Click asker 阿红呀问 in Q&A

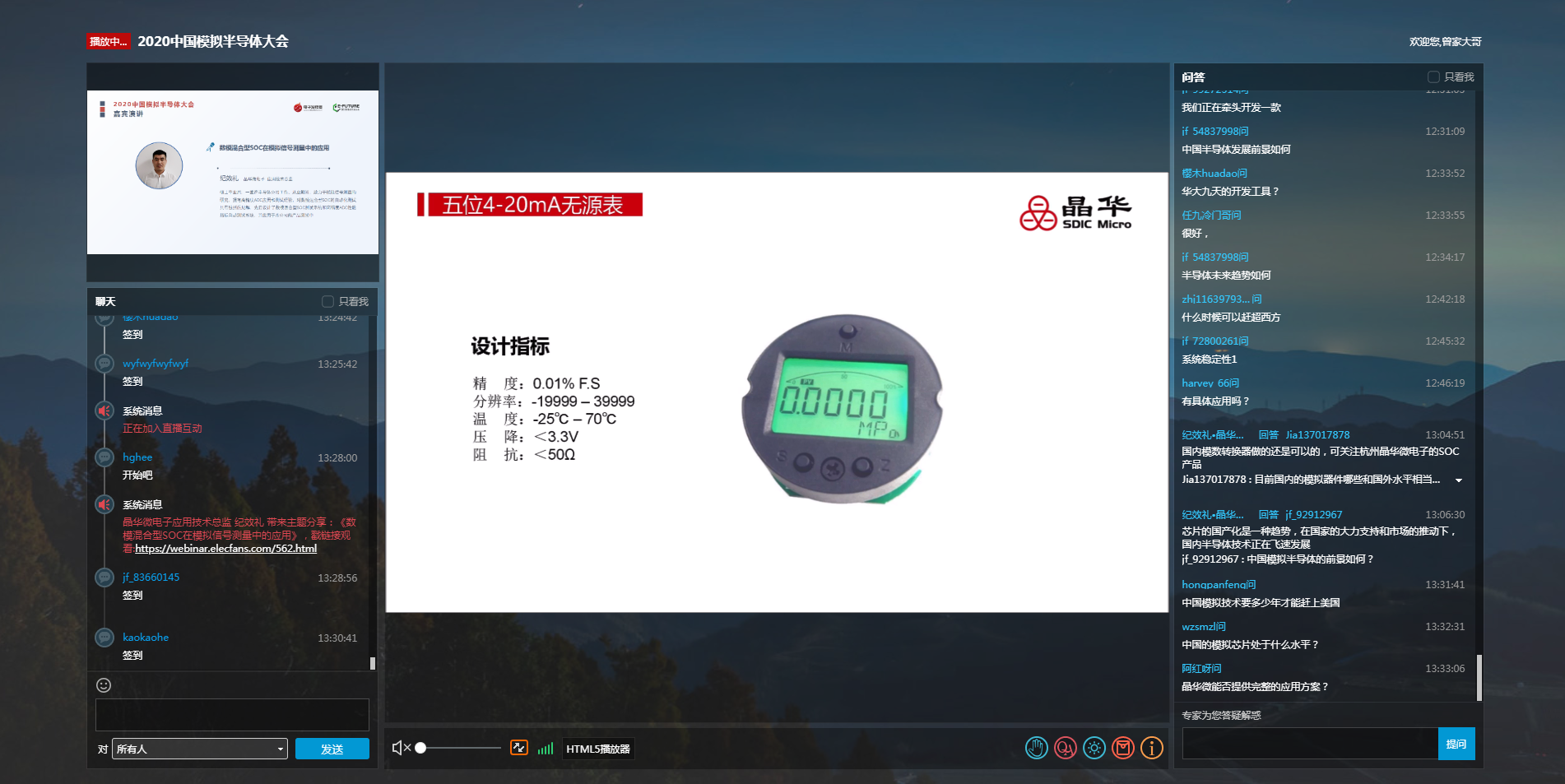1201,669
